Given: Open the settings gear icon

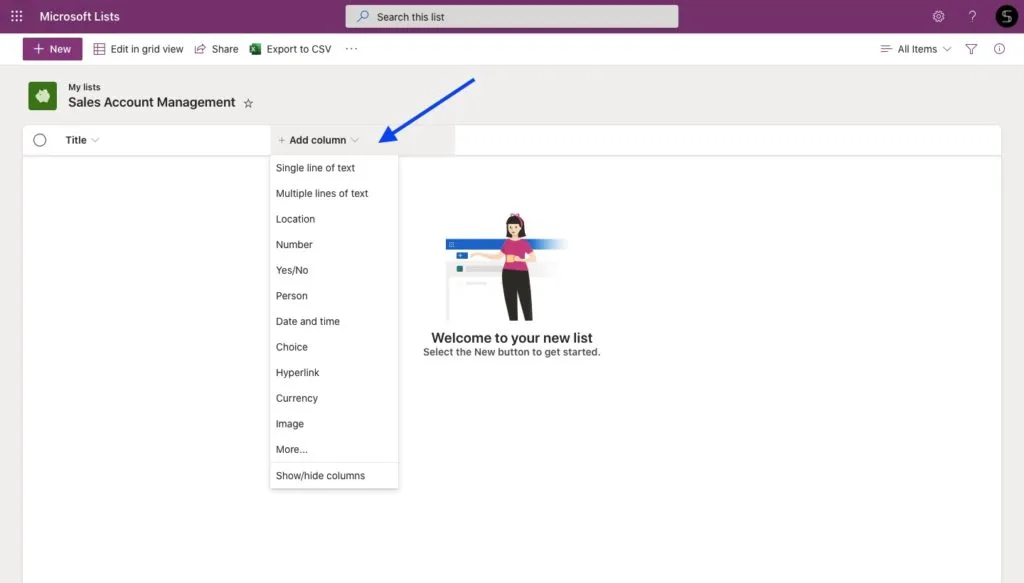Looking at the screenshot, I should [x=938, y=16].
